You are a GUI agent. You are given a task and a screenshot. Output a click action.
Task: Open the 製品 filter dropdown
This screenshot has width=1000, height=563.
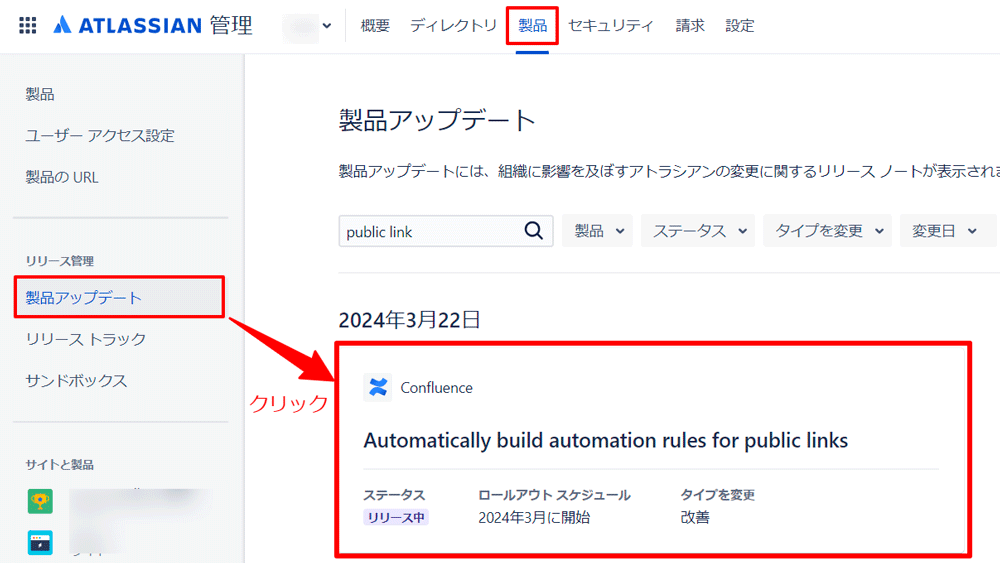(598, 231)
